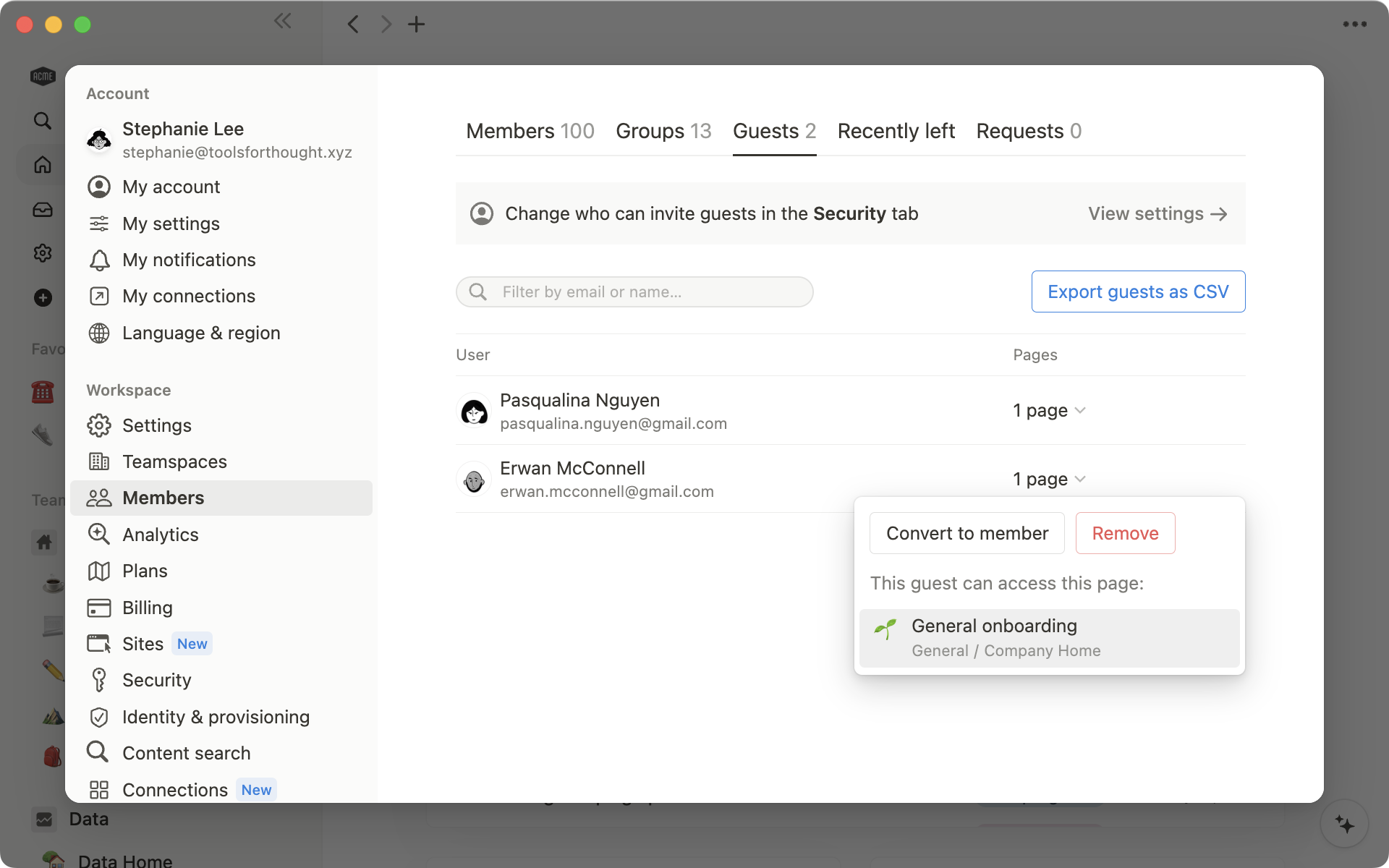Switch to the Members tab

[510, 131]
